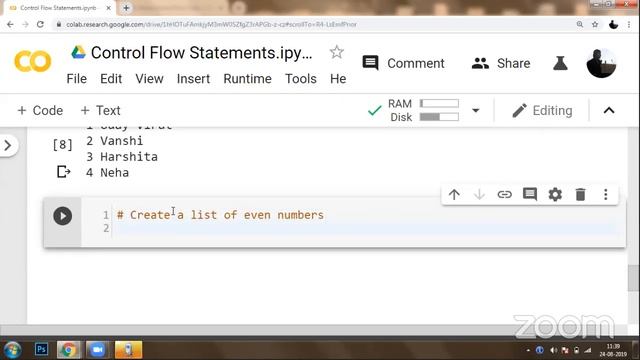Screen dimensions: 640x360
Task: Reload the Colab page
Action: point(40,24)
